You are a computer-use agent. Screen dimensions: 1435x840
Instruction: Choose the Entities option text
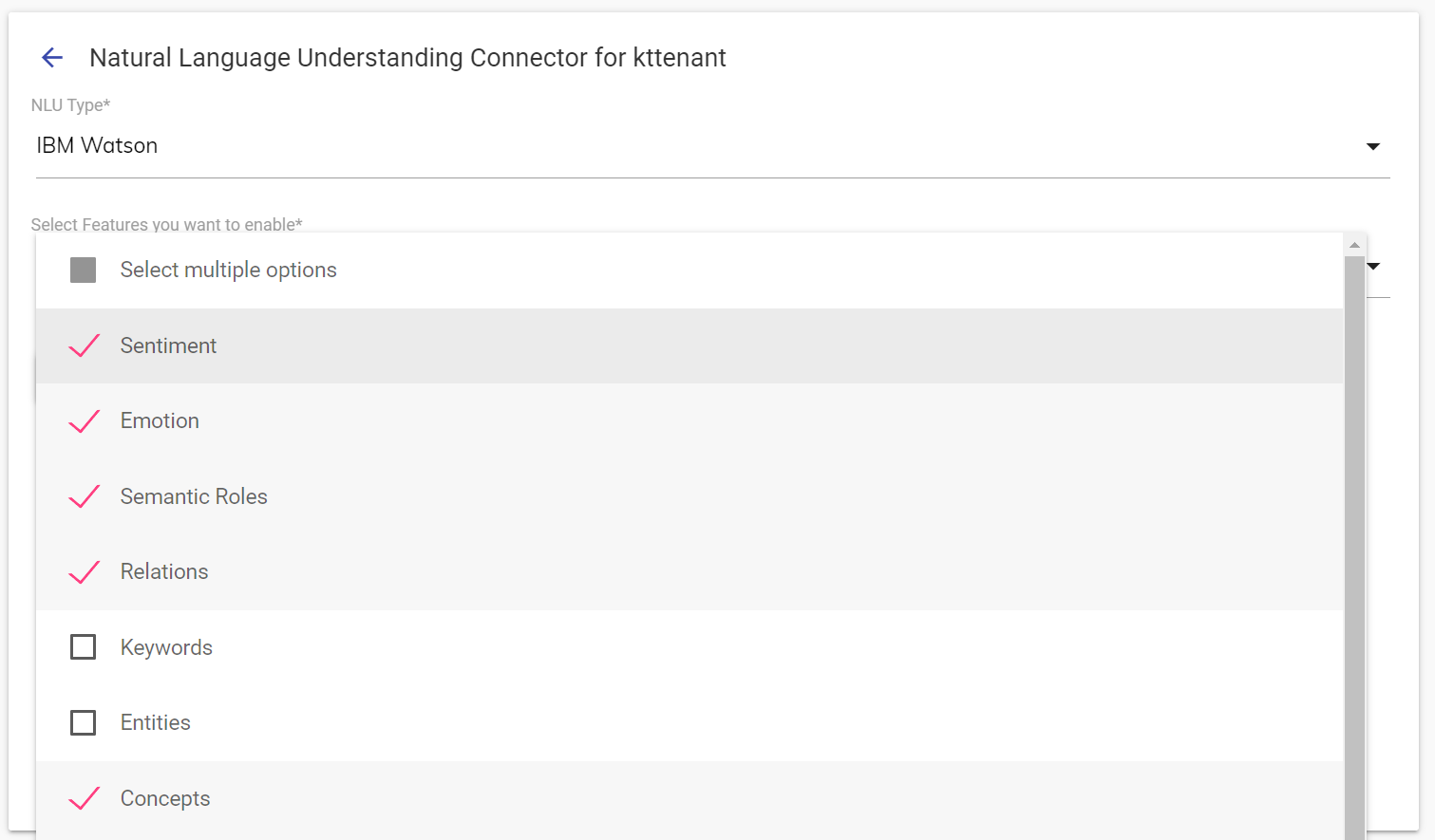pos(156,723)
